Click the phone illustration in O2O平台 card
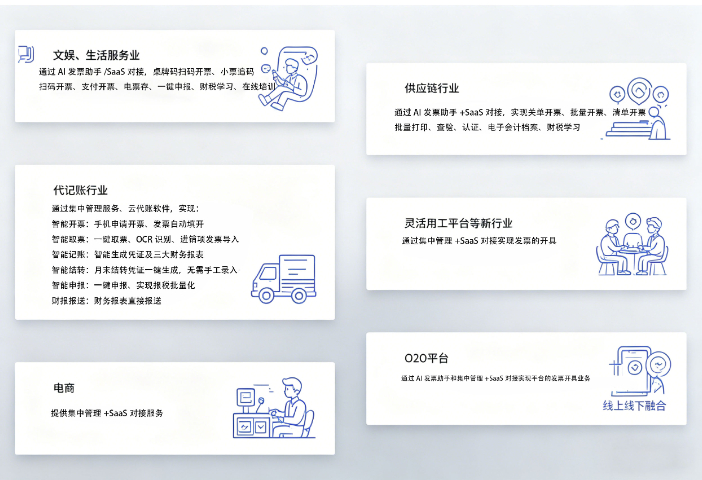Viewport: 702px width, 480px height. (x=639, y=370)
